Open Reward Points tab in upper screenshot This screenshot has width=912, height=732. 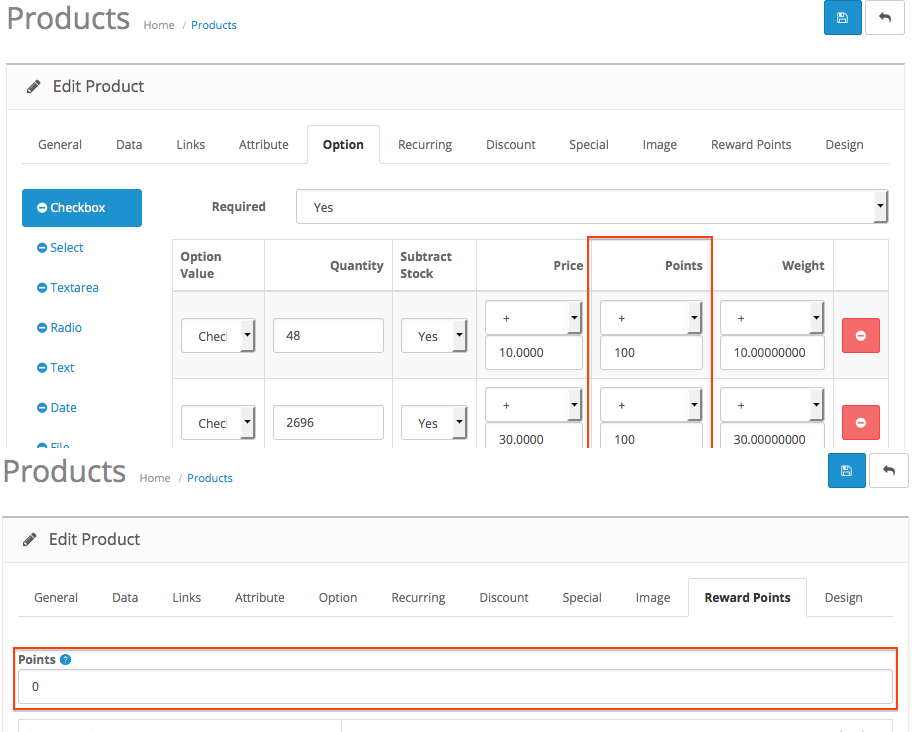751,145
